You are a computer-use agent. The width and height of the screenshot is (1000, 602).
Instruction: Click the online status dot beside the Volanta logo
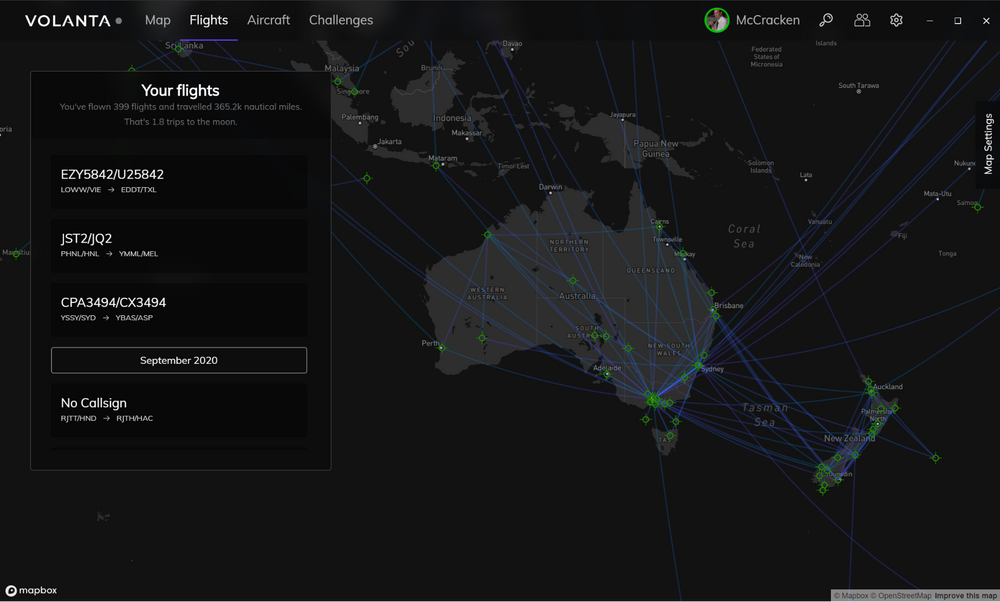118,18
